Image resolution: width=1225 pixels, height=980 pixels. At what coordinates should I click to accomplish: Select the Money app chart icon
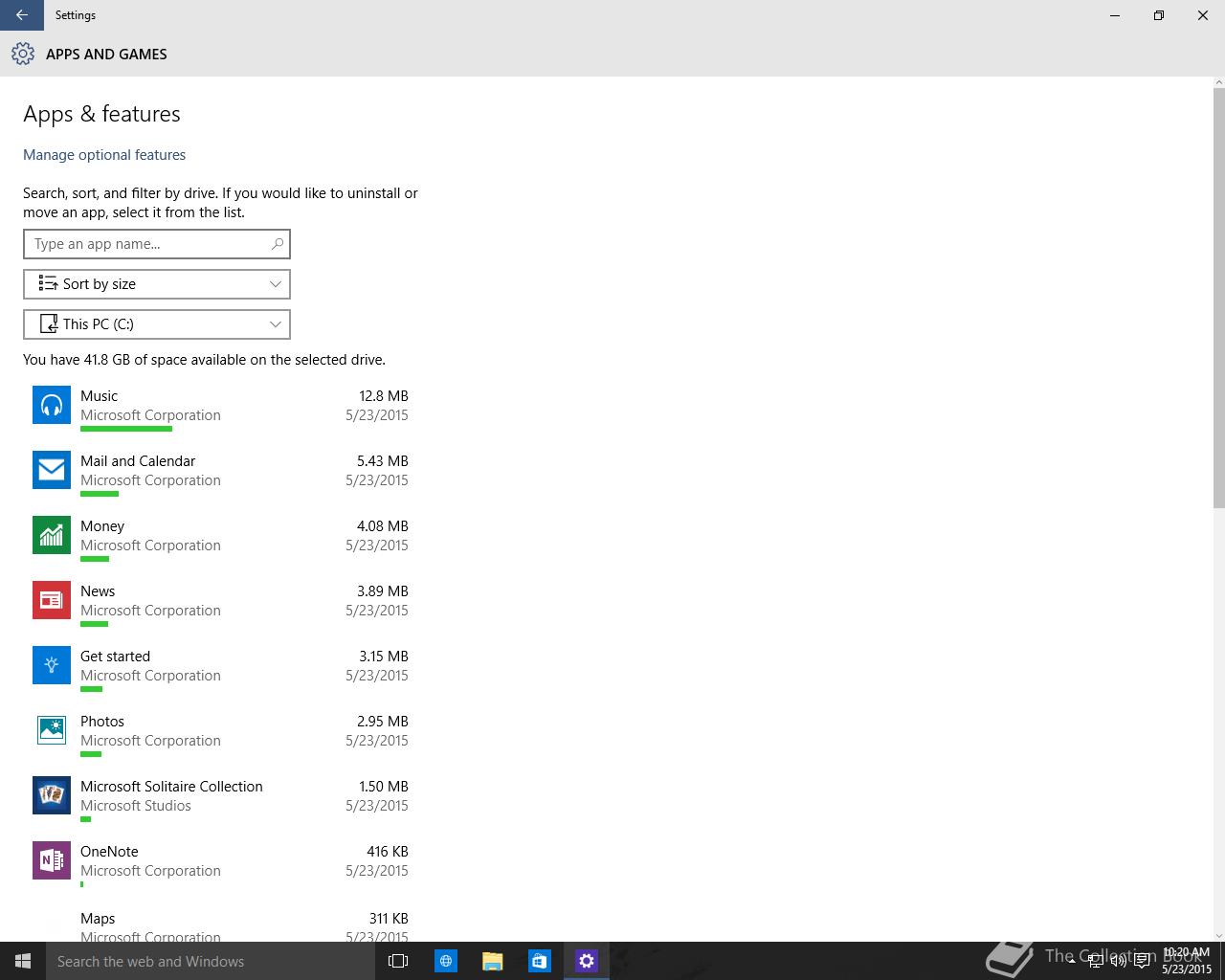tap(52, 535)
